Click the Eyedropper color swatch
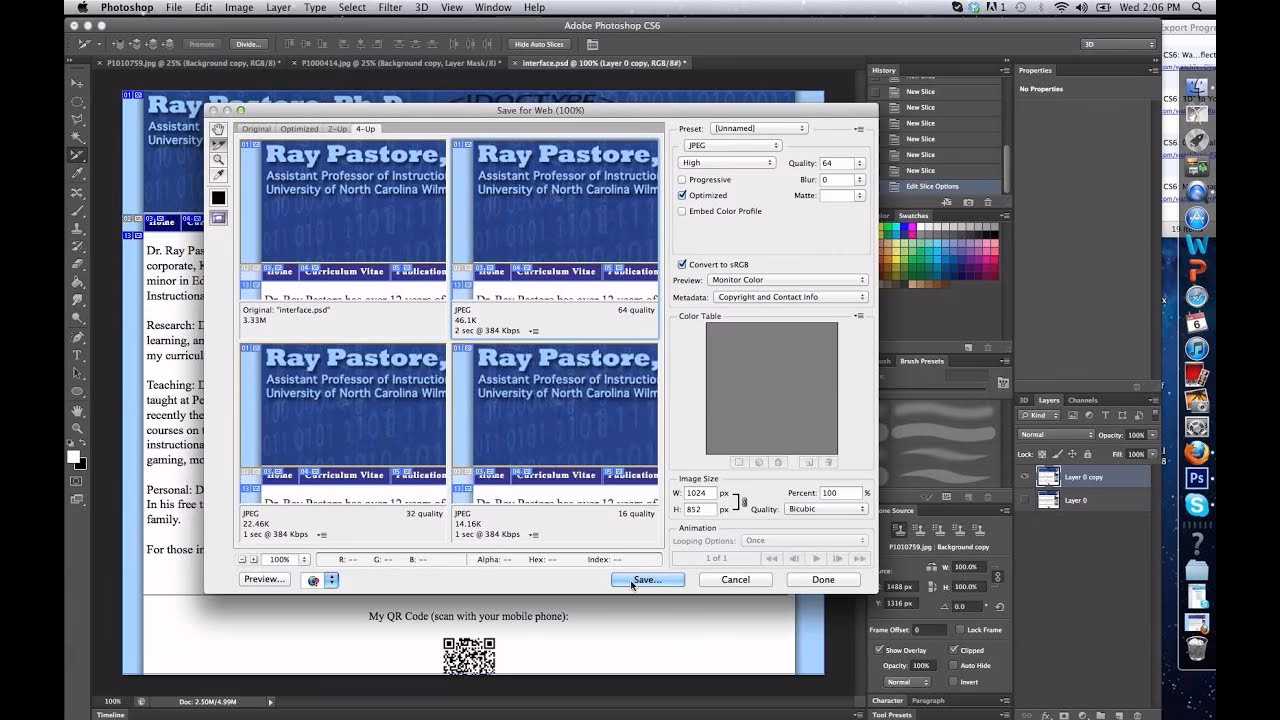 pyautogui.click(x=218, y=198)
